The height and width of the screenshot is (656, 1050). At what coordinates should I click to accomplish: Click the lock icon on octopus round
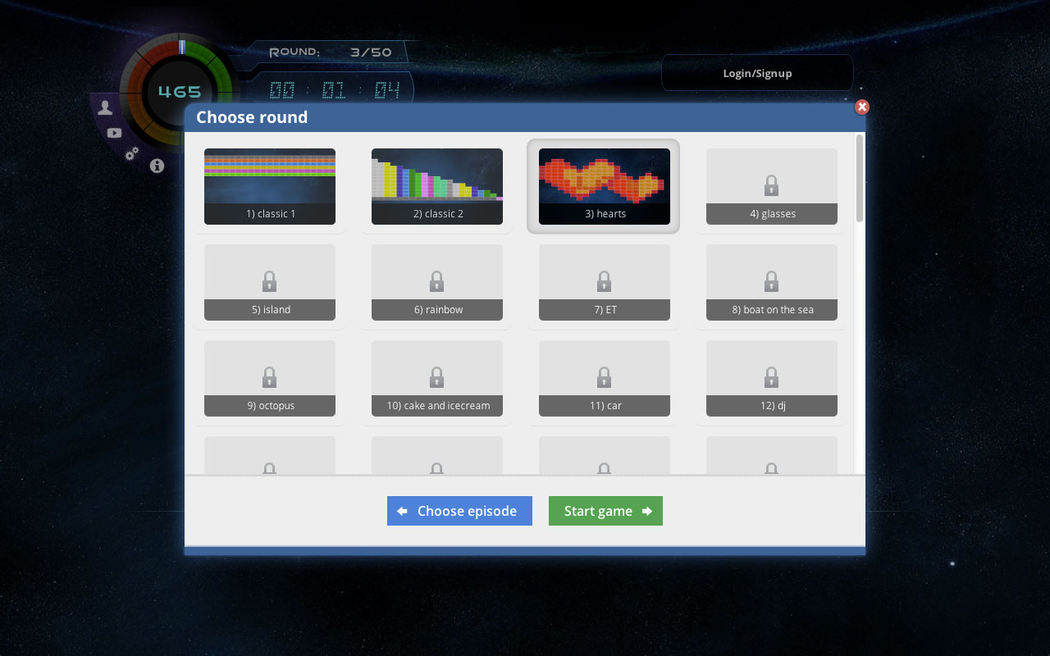[x=269, y=377]
